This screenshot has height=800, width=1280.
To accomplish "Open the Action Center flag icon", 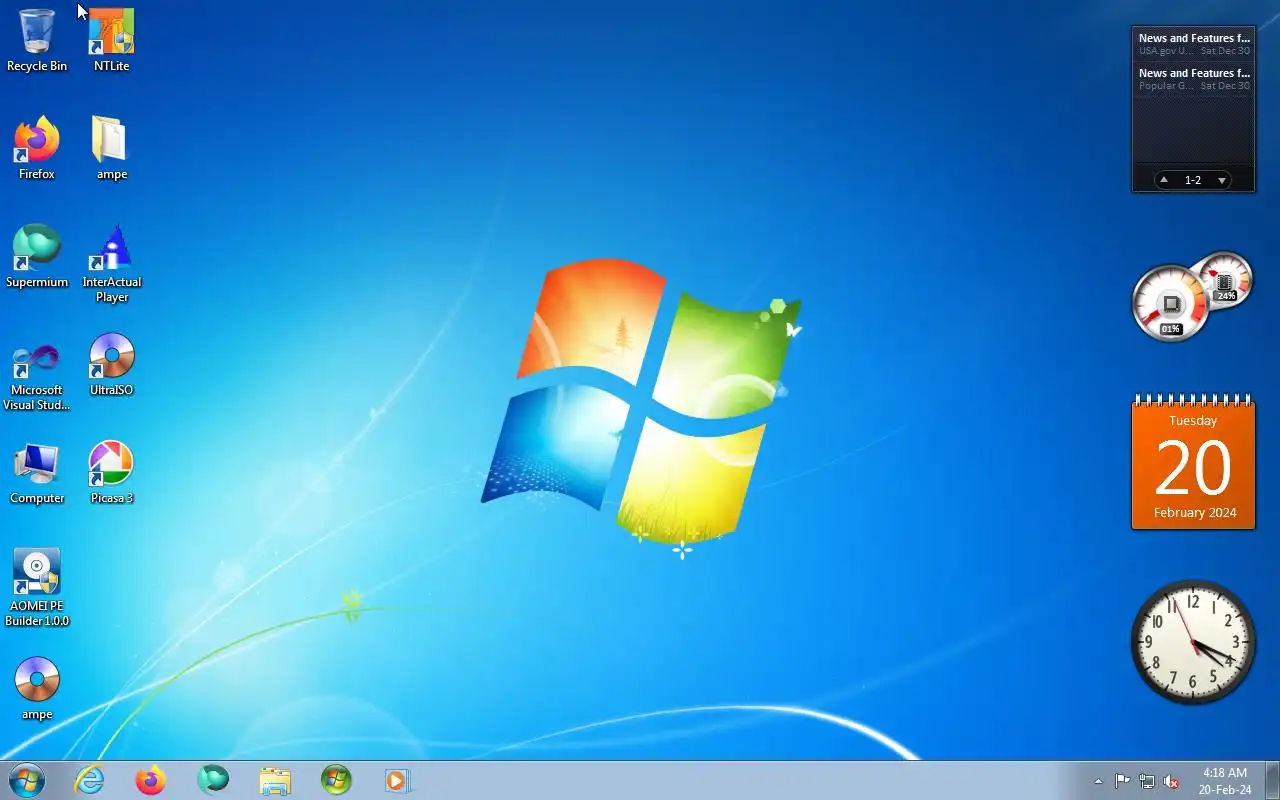I will pyautogui.click(x=1123, y=781).
